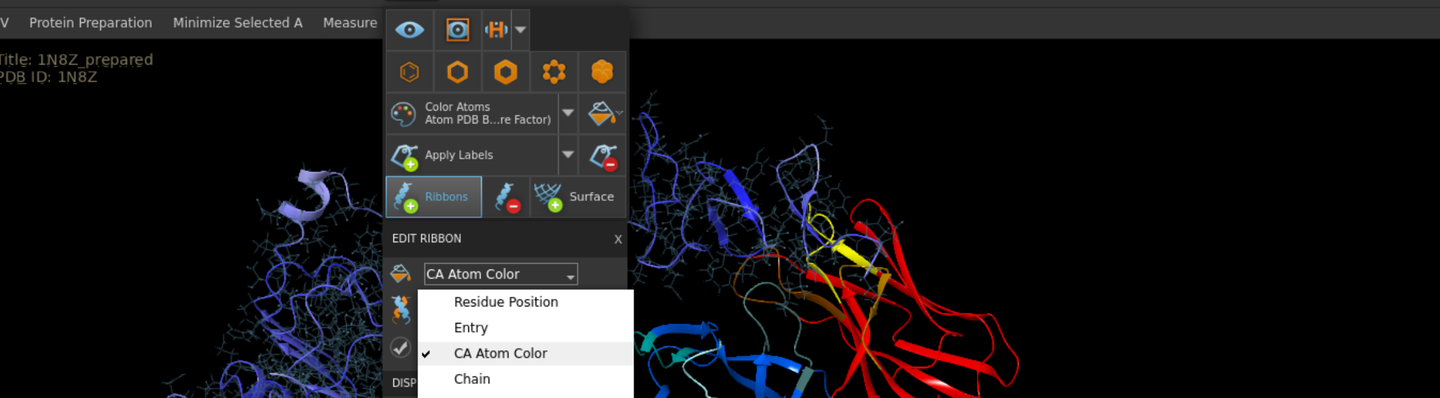Click the remove ribbons icon
The image size is (1440, 398).
pyautogui.click(x=506, y=197)
